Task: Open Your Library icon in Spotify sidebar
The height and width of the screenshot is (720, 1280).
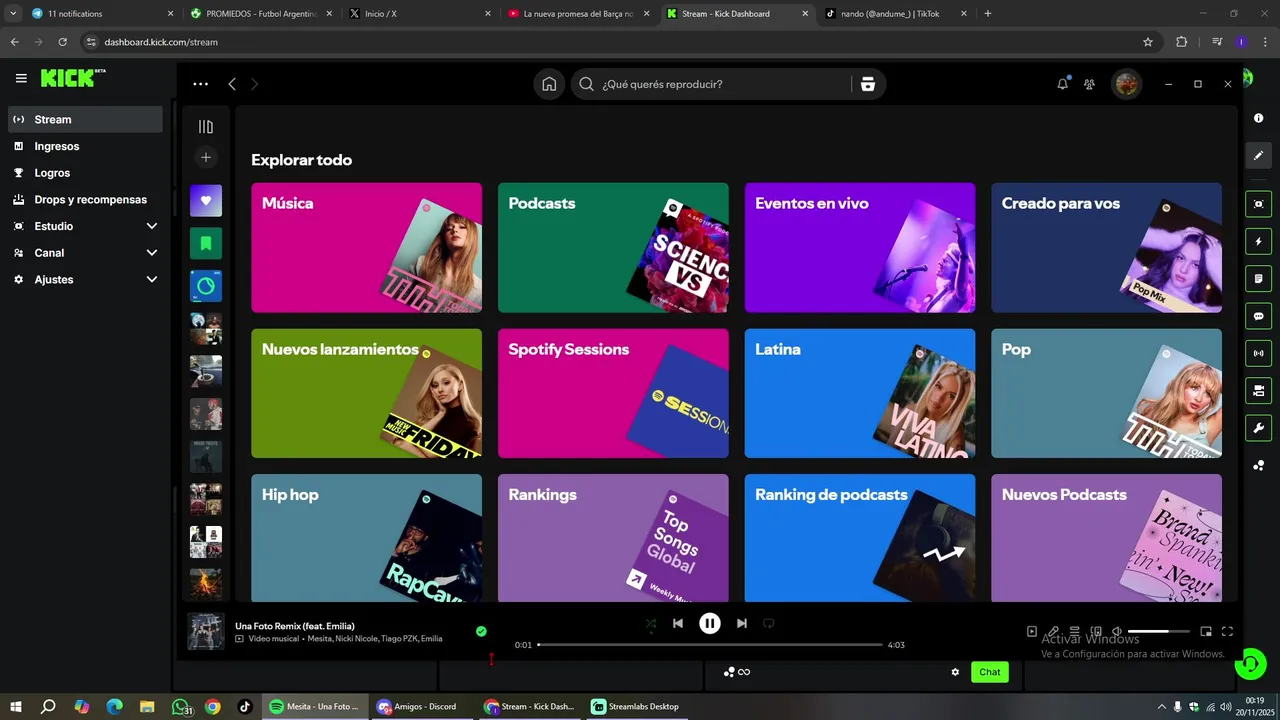Action: pos(206,127)
